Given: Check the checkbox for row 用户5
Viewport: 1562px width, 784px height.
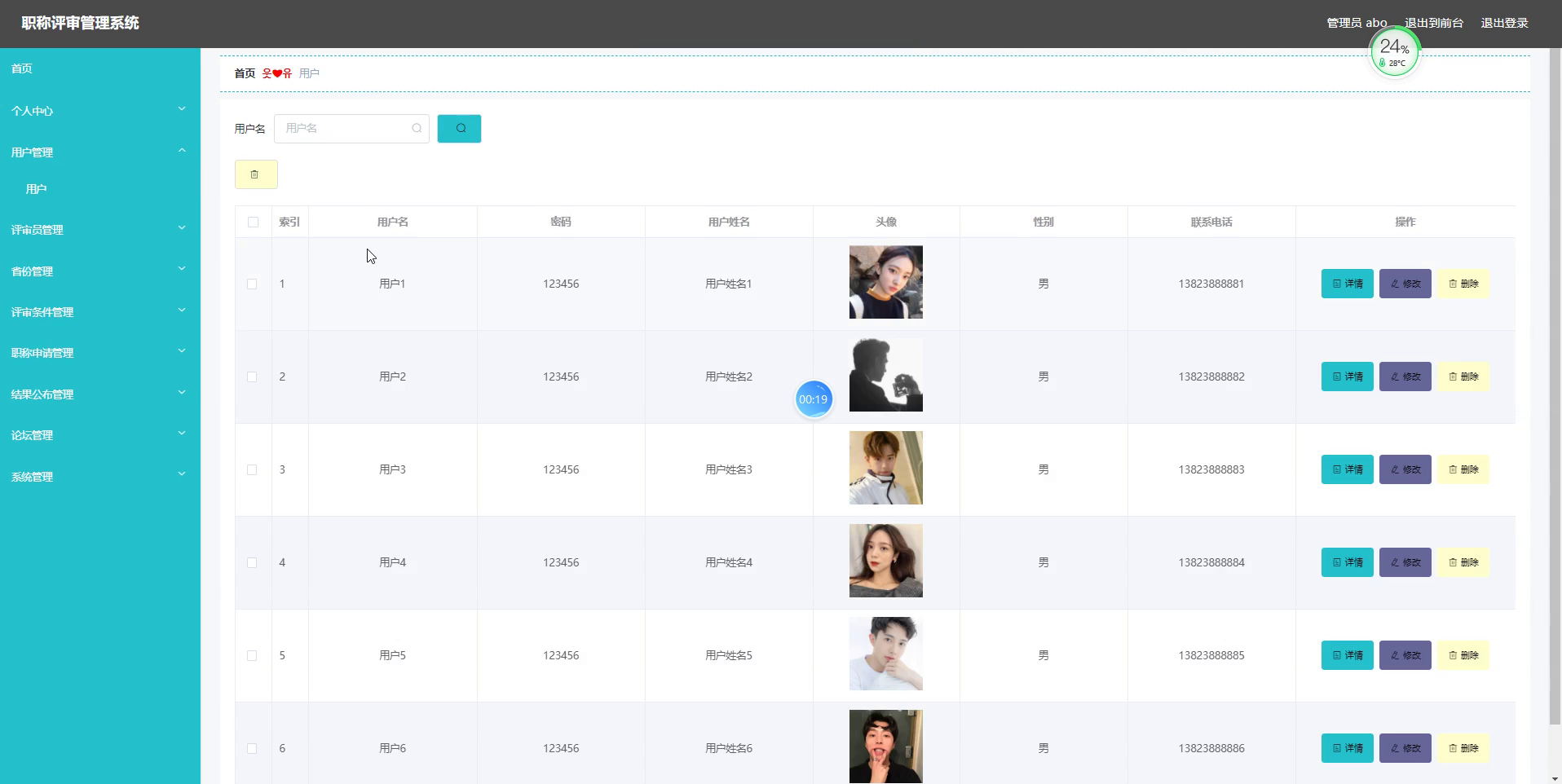Looking at the screenshot, I should pyautogui.click(x=252, y=656).
